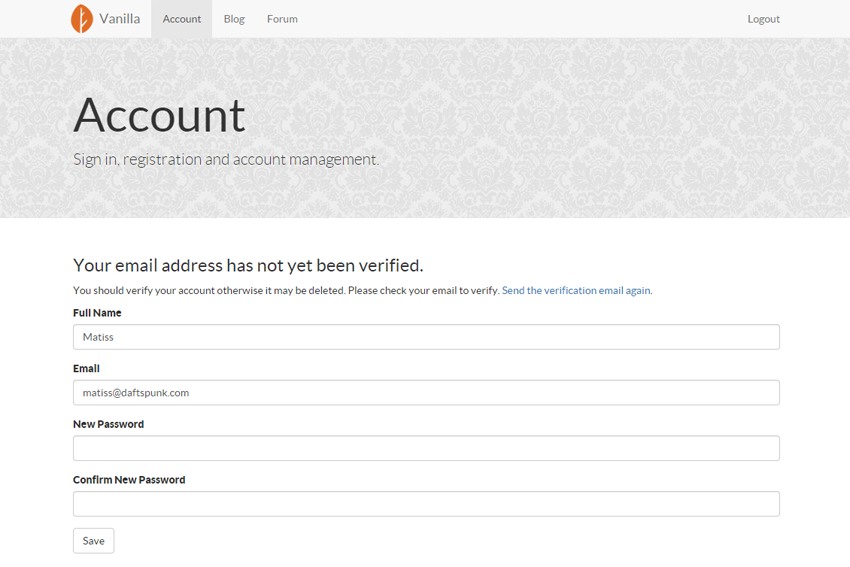Open the Forum navigation link
850x567 pixels.
282,19
